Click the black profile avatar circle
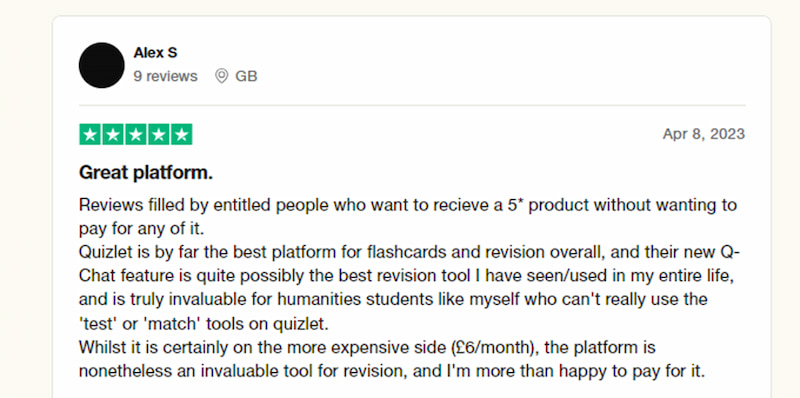 [x=102, y=65]
